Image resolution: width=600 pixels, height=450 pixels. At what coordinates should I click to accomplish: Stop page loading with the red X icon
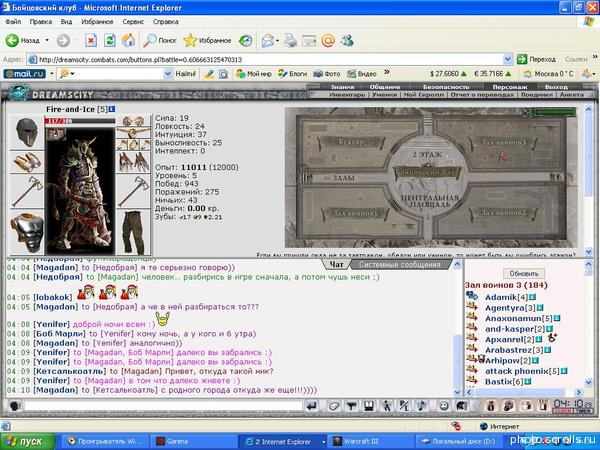tap(91, 40)
